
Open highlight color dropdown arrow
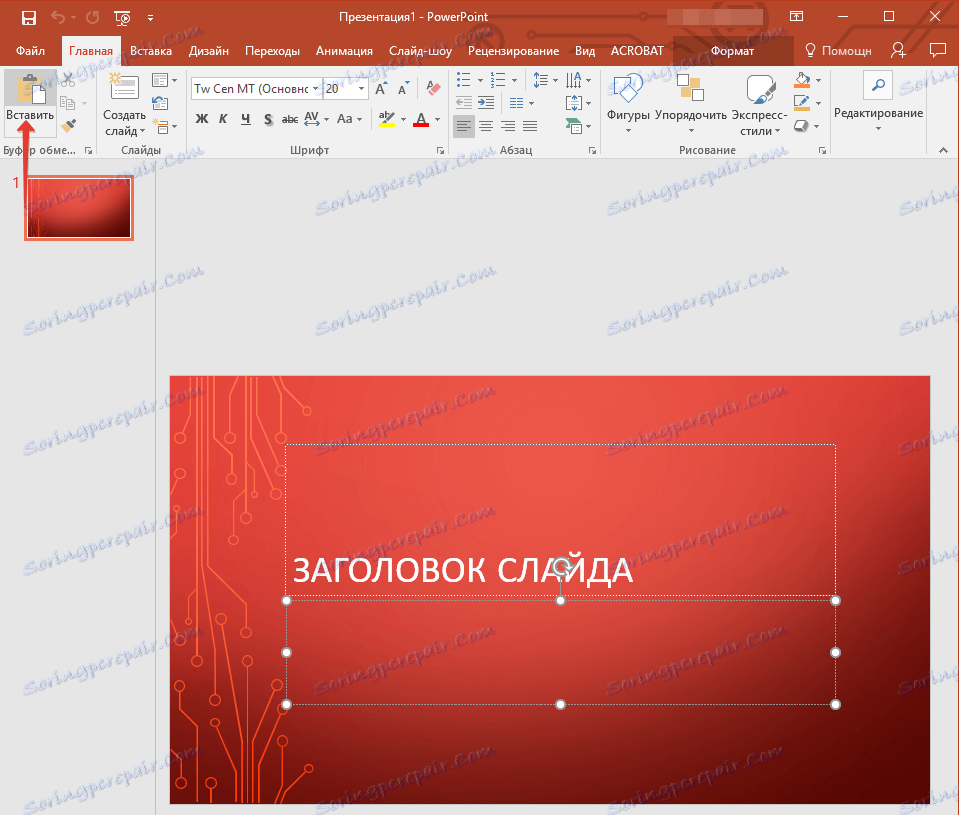click(x=403, y=119)
